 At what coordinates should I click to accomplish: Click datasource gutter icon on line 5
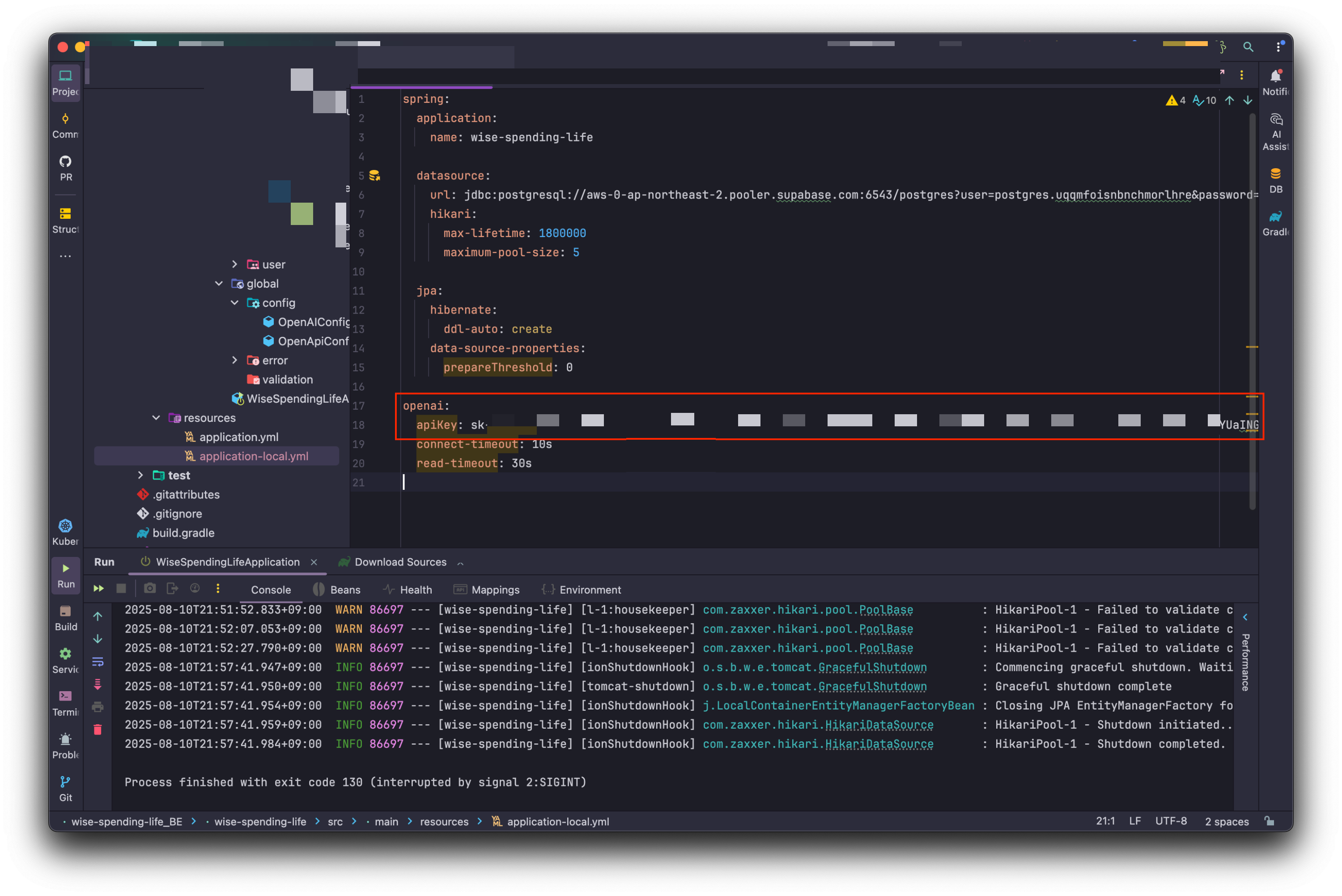click(374, 175)
